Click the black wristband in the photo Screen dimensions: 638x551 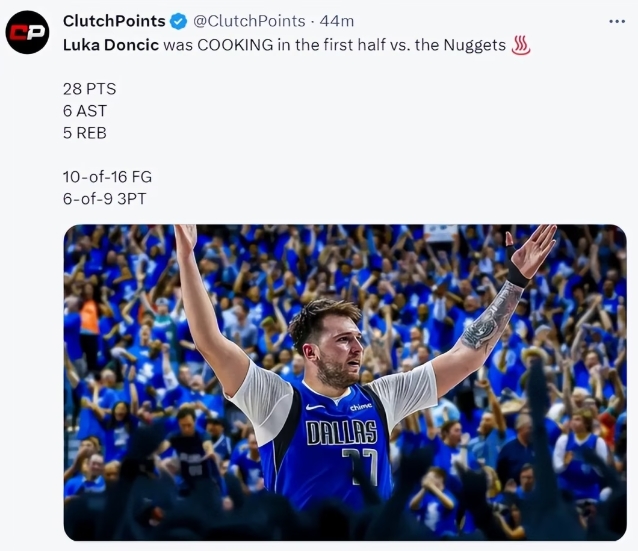[517, 273]
